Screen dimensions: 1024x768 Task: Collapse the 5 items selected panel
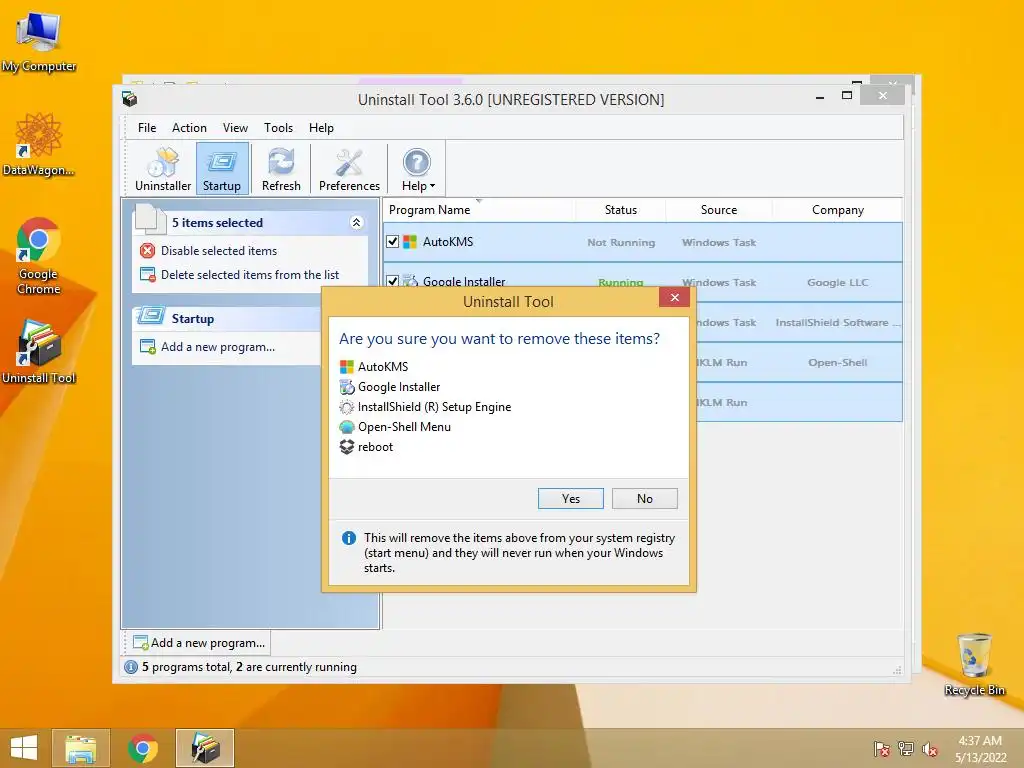point(357,223)
